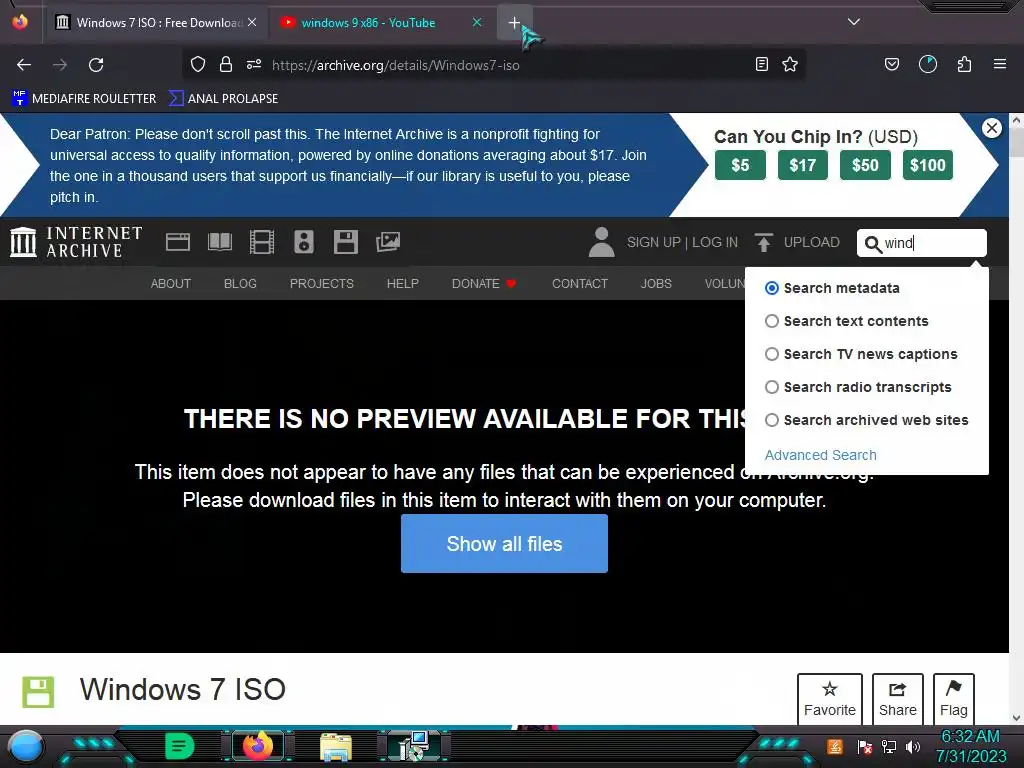Click the volume icon in system tray

pyautogui.click(x=913, y=746)
